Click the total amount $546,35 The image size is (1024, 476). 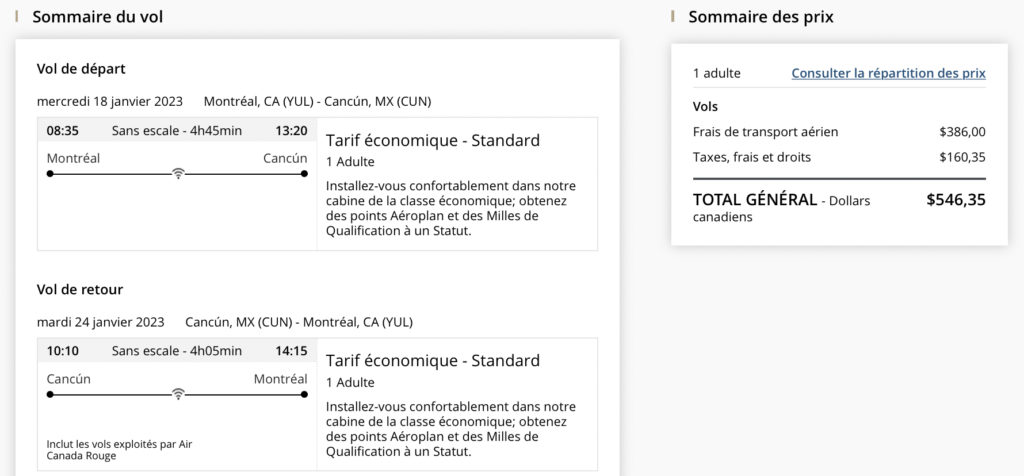pyautogui.click(x=955, y=200)
